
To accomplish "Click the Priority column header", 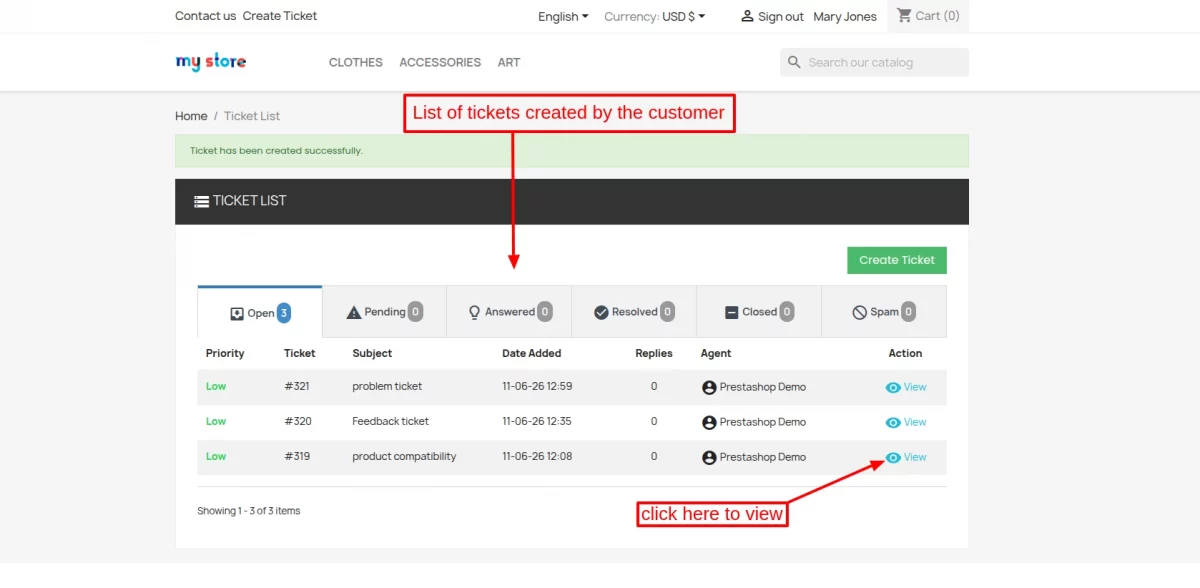I will pyautogui.click(x=225, y=353).
